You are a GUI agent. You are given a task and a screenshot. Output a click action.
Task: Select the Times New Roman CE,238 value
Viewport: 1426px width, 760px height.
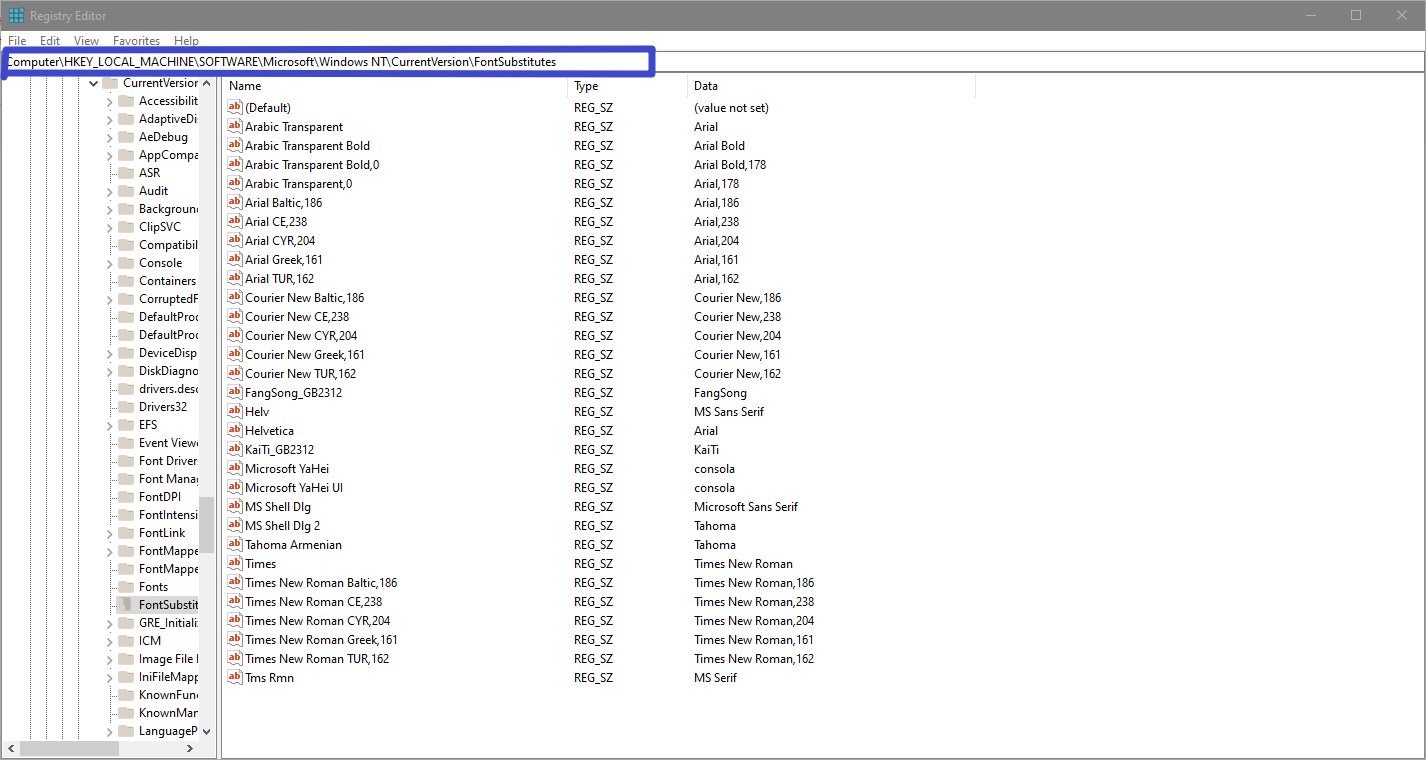313,601
